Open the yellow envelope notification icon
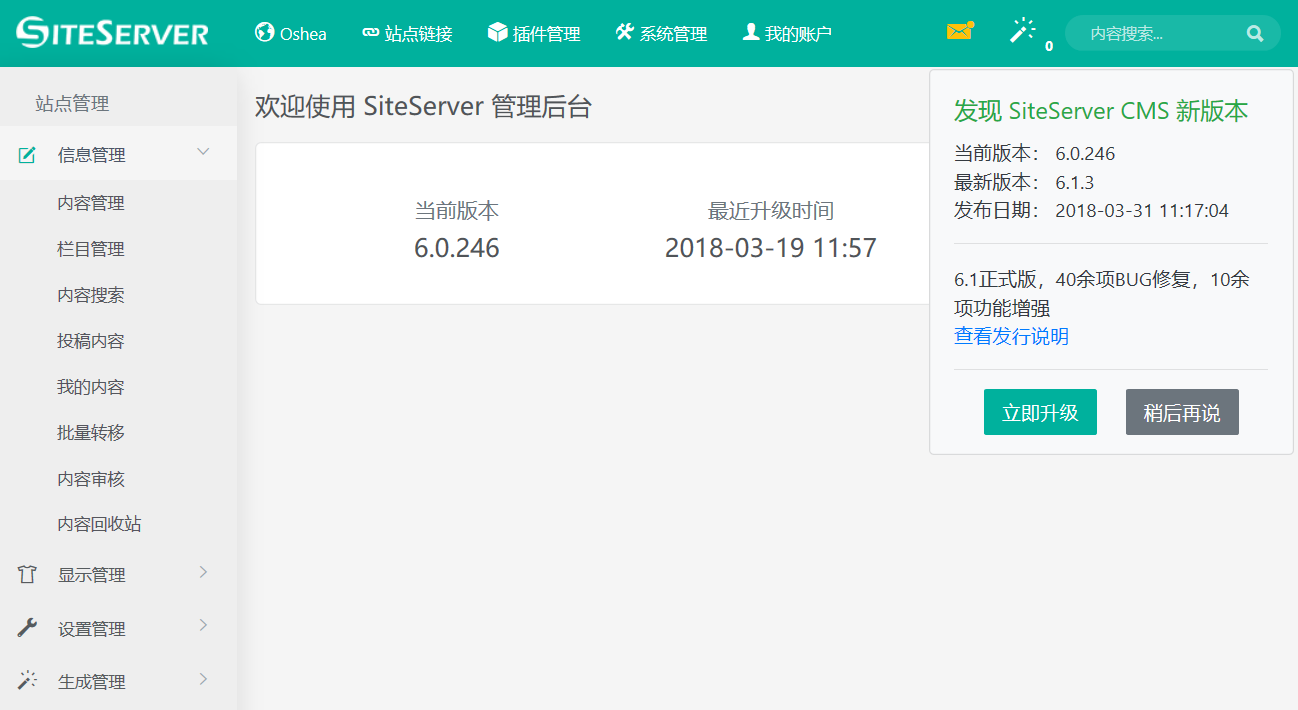Image resolution: width=1298 pixels, height=710 pixels. click(x=960, y=31)
